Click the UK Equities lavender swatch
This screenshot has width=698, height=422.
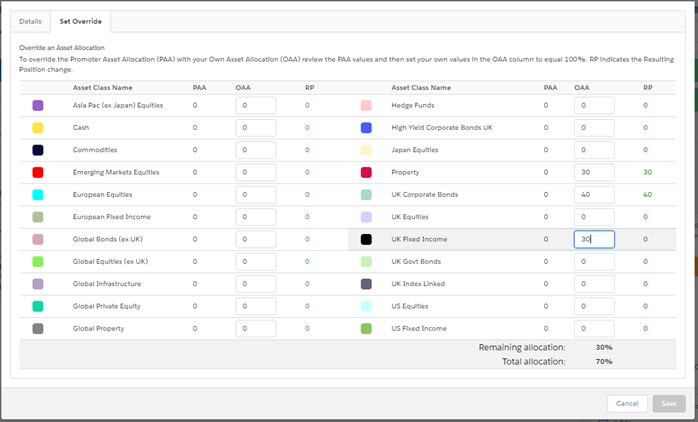click(x=366, y=217)
